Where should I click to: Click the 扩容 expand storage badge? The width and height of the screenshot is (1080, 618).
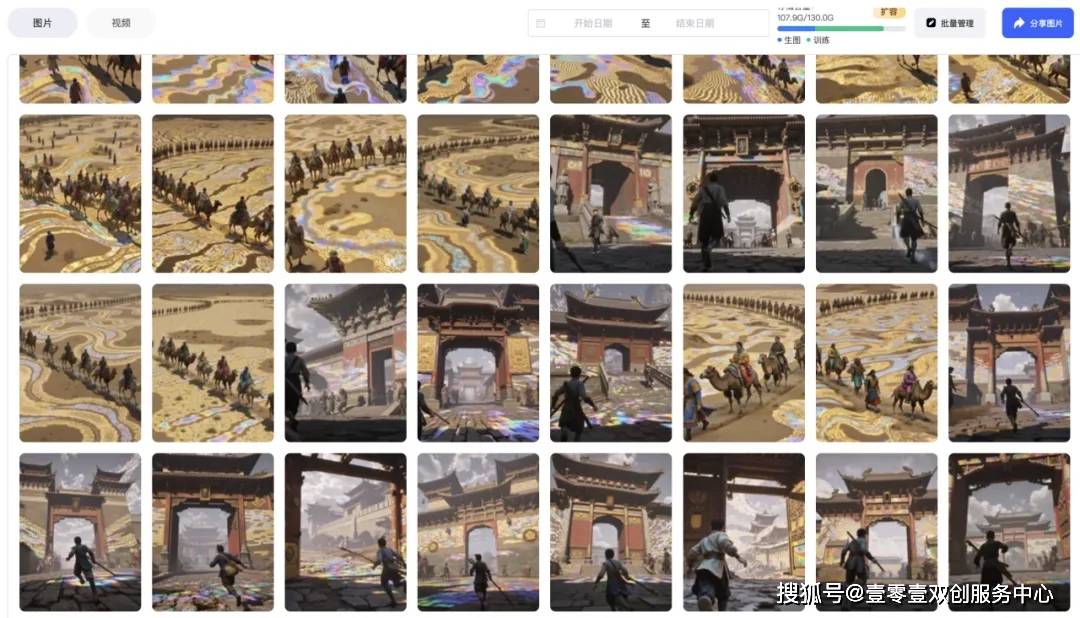888,13
